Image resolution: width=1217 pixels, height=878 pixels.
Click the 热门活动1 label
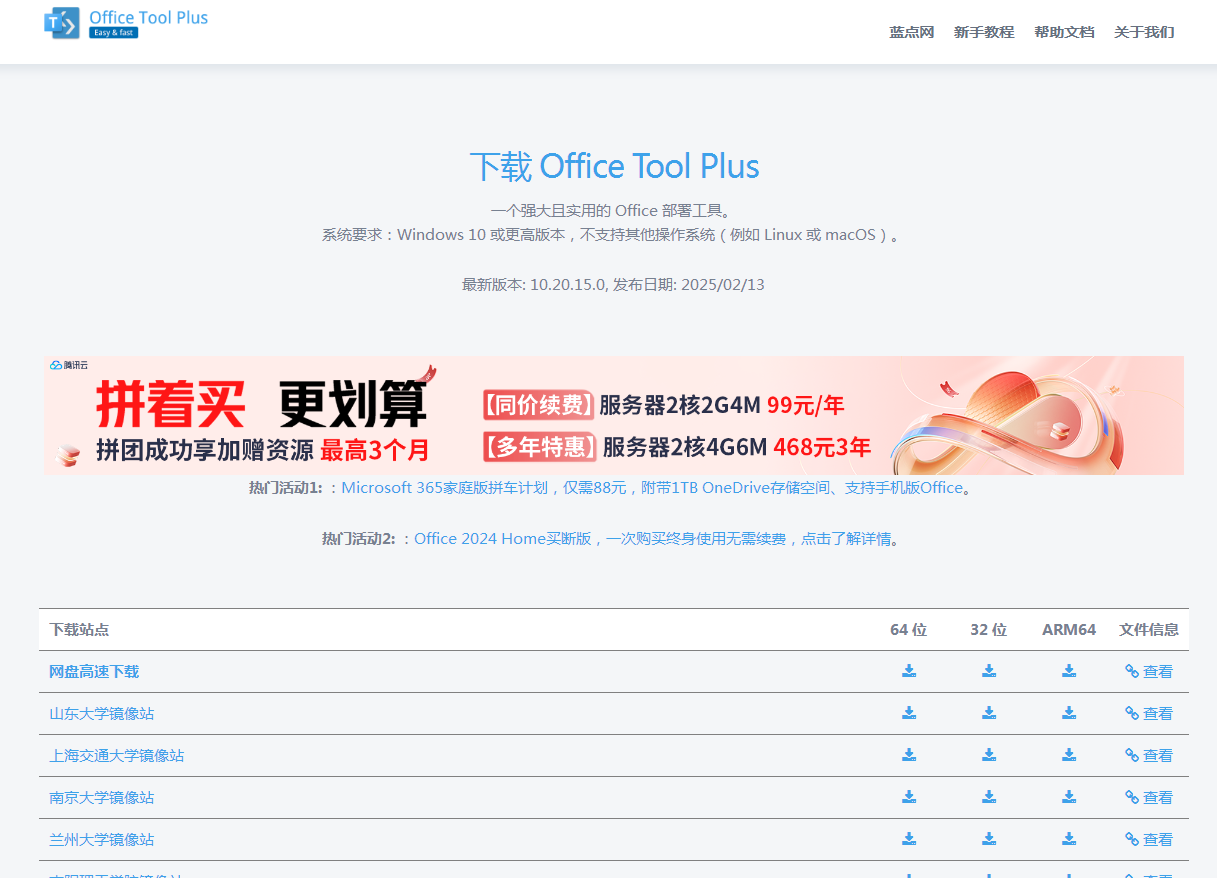pyautogui.click(x=286, y=488)
